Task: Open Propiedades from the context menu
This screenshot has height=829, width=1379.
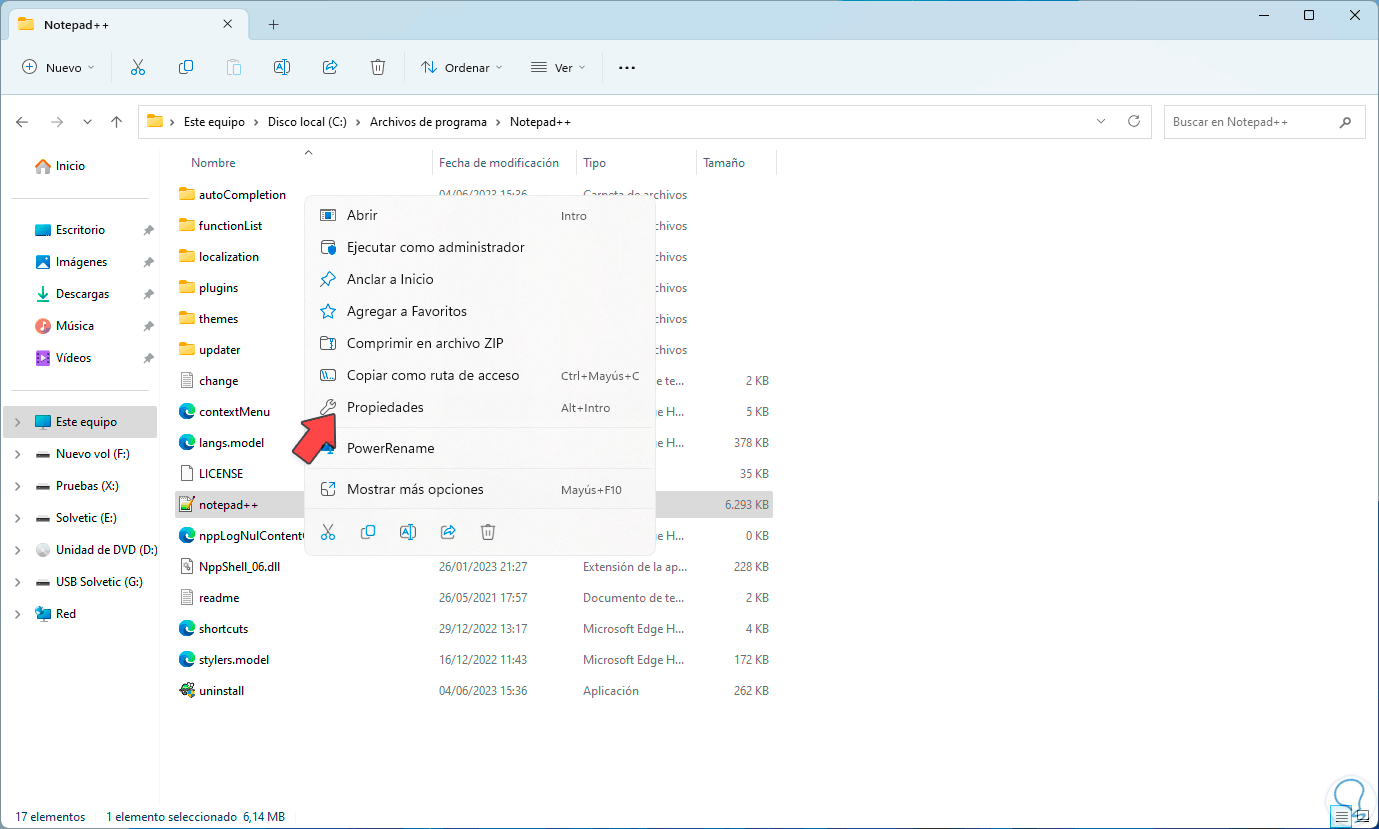Action: pos(479,407)
